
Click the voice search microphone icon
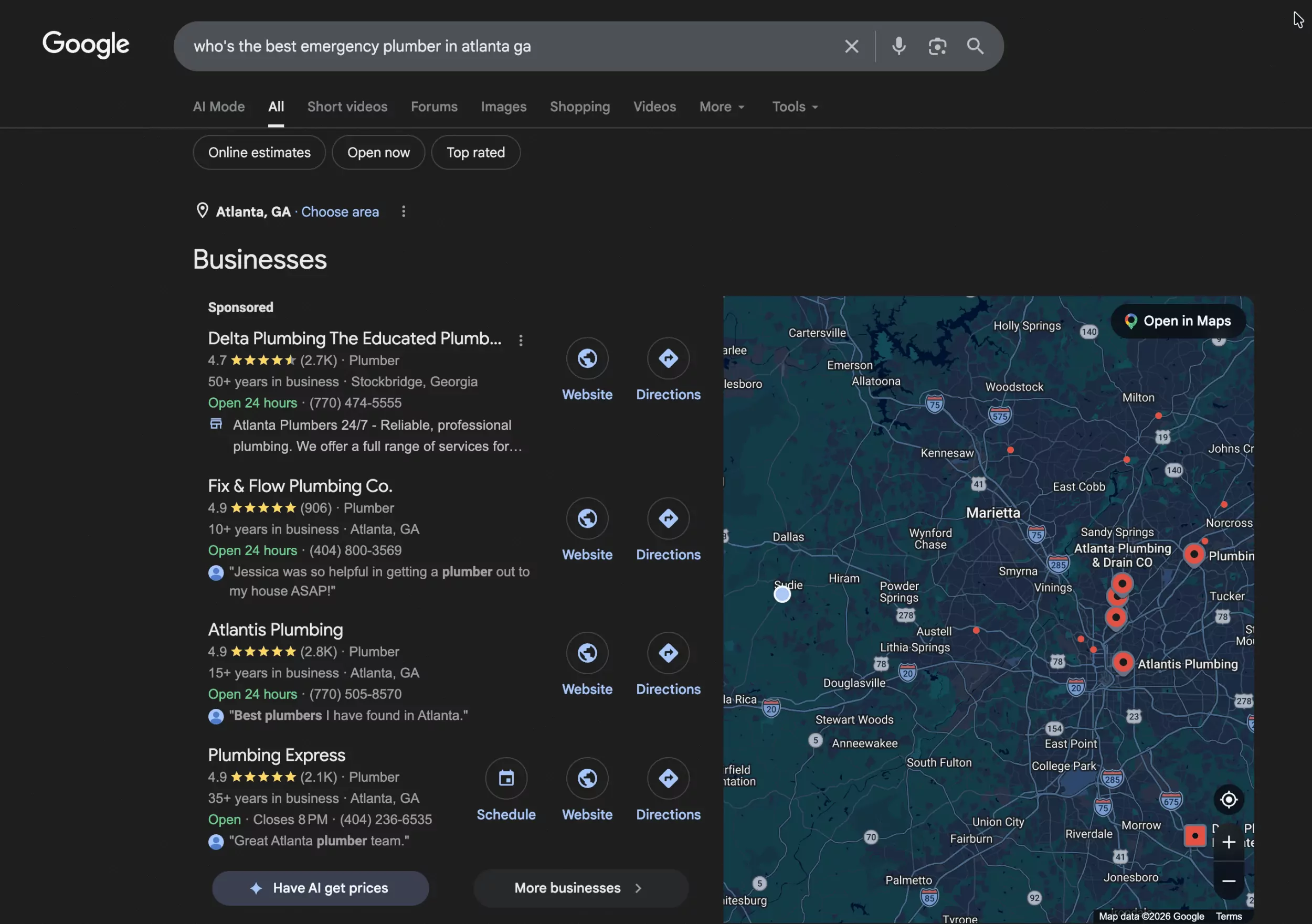(x=898, y=46)
